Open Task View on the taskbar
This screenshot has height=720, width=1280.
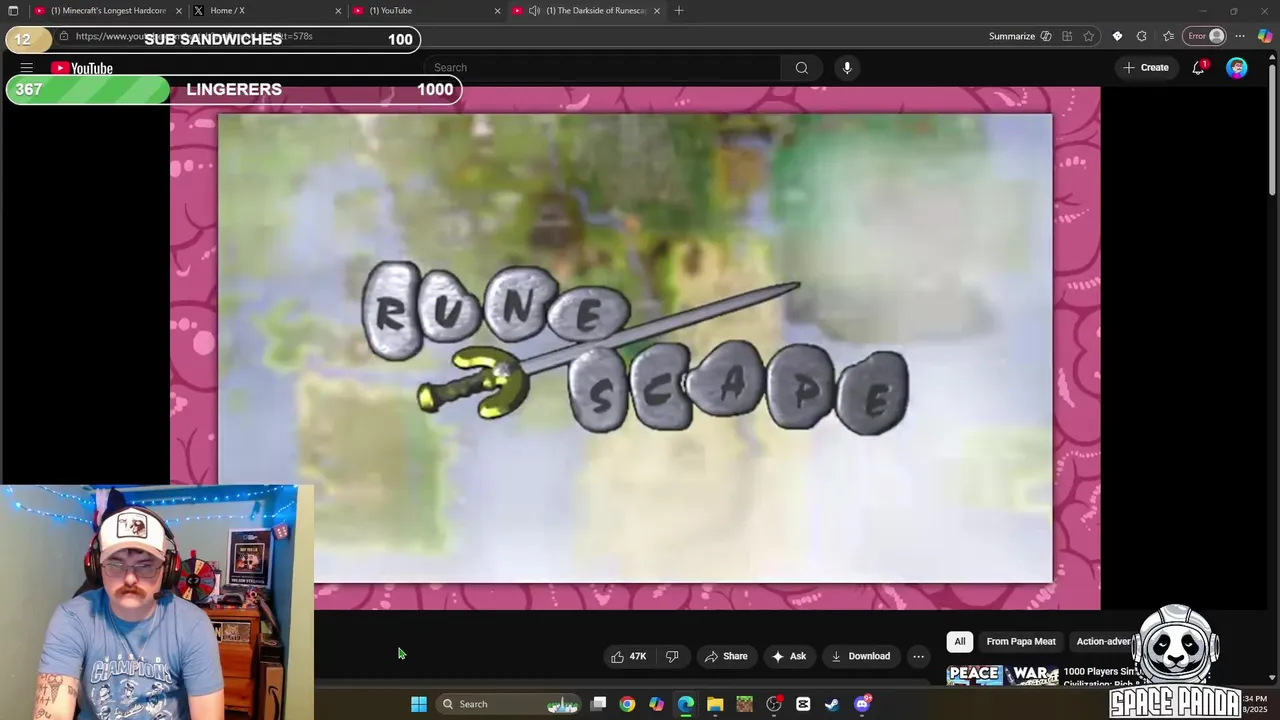click(x=598, y=704)
